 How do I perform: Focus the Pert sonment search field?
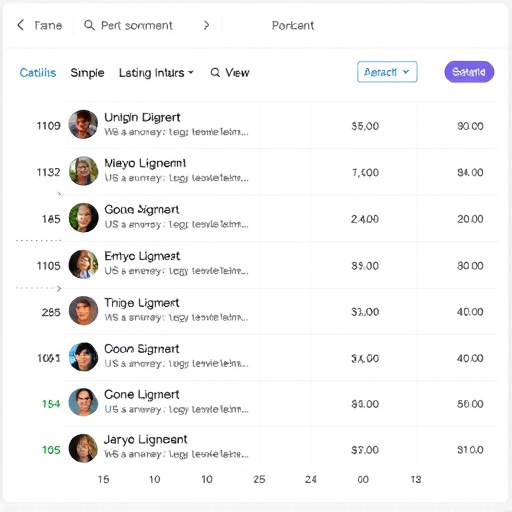tap(137, 25)
